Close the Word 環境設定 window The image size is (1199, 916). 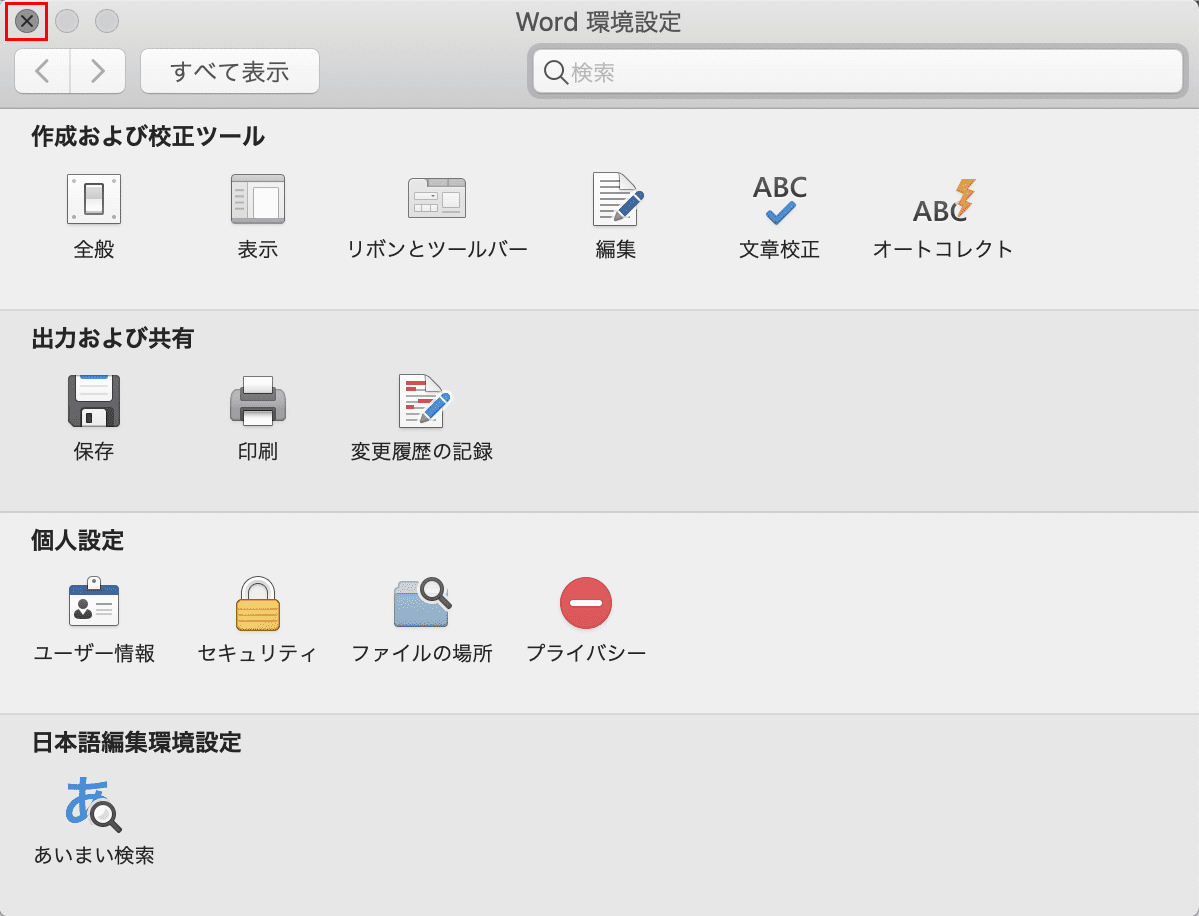(27, 21)
